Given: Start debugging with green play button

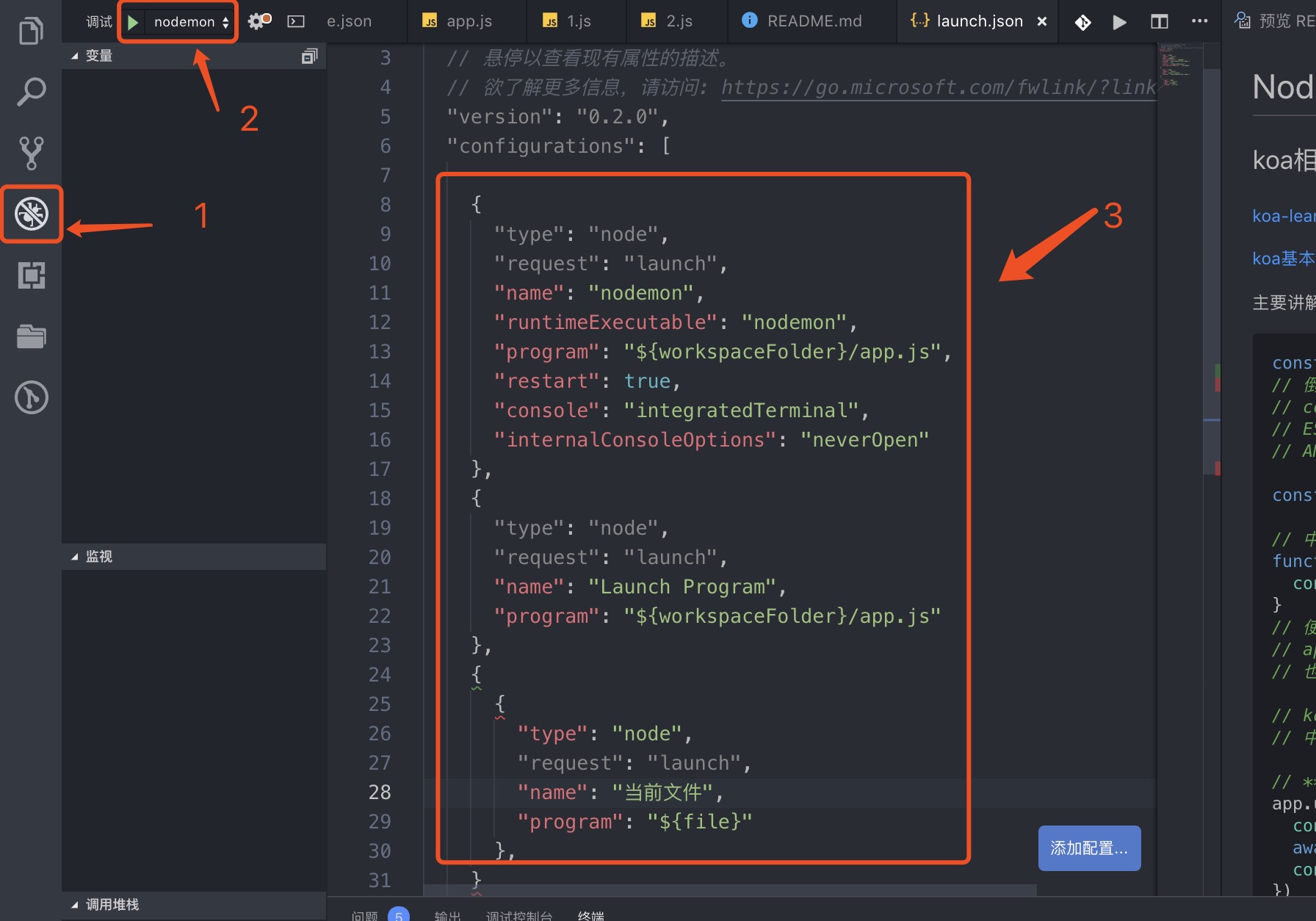Looking at the screenshot, I should click(x=133, y=22).
